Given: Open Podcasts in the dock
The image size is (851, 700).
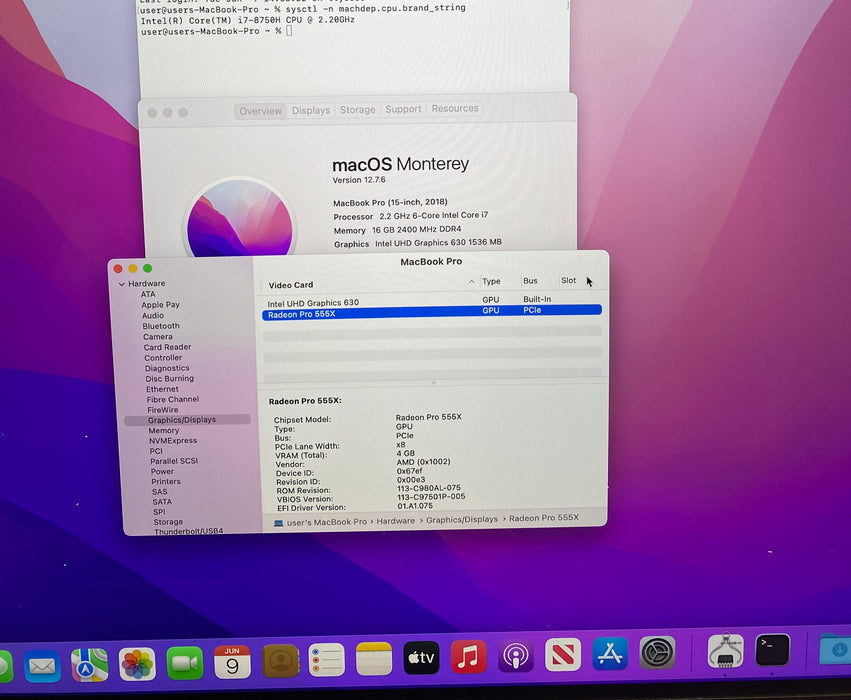Looking at the screenshot, I should 516,655.
